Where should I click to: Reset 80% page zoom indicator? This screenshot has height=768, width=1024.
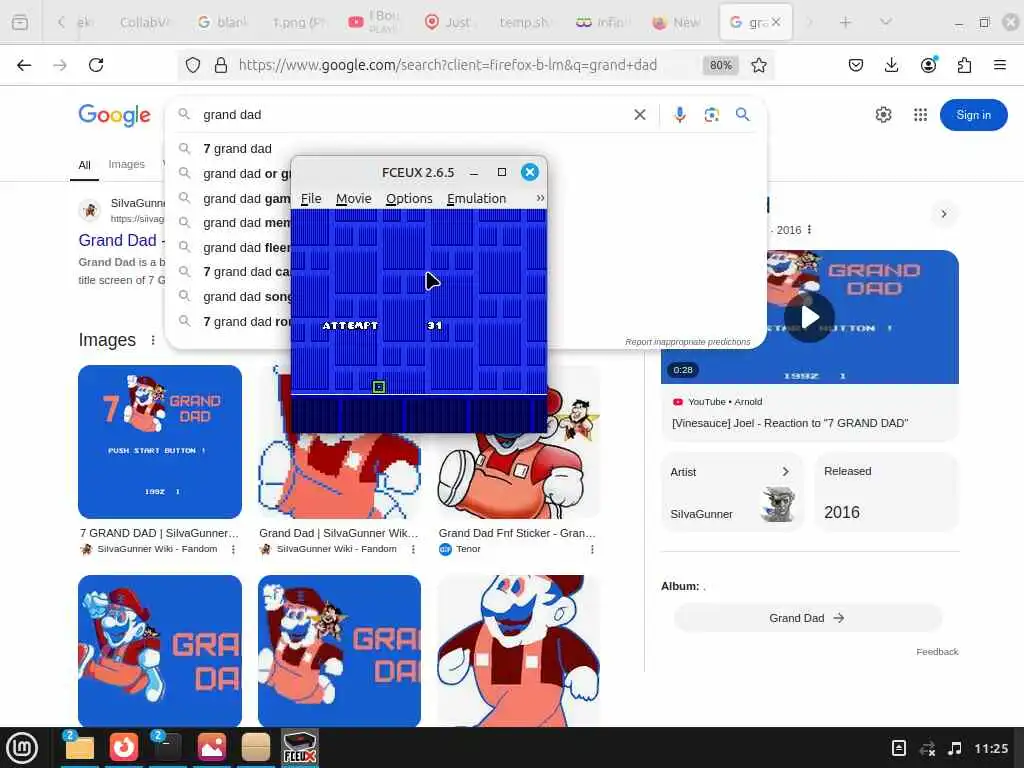click(x=720, y=65)
